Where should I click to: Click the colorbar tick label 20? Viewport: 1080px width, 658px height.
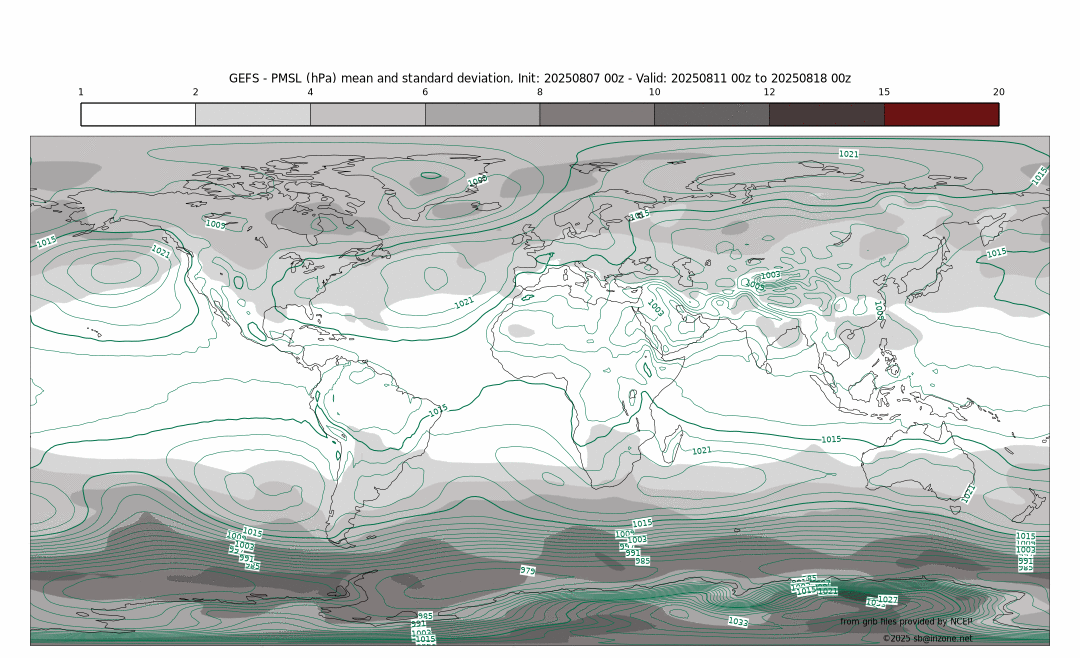(998, 92)
